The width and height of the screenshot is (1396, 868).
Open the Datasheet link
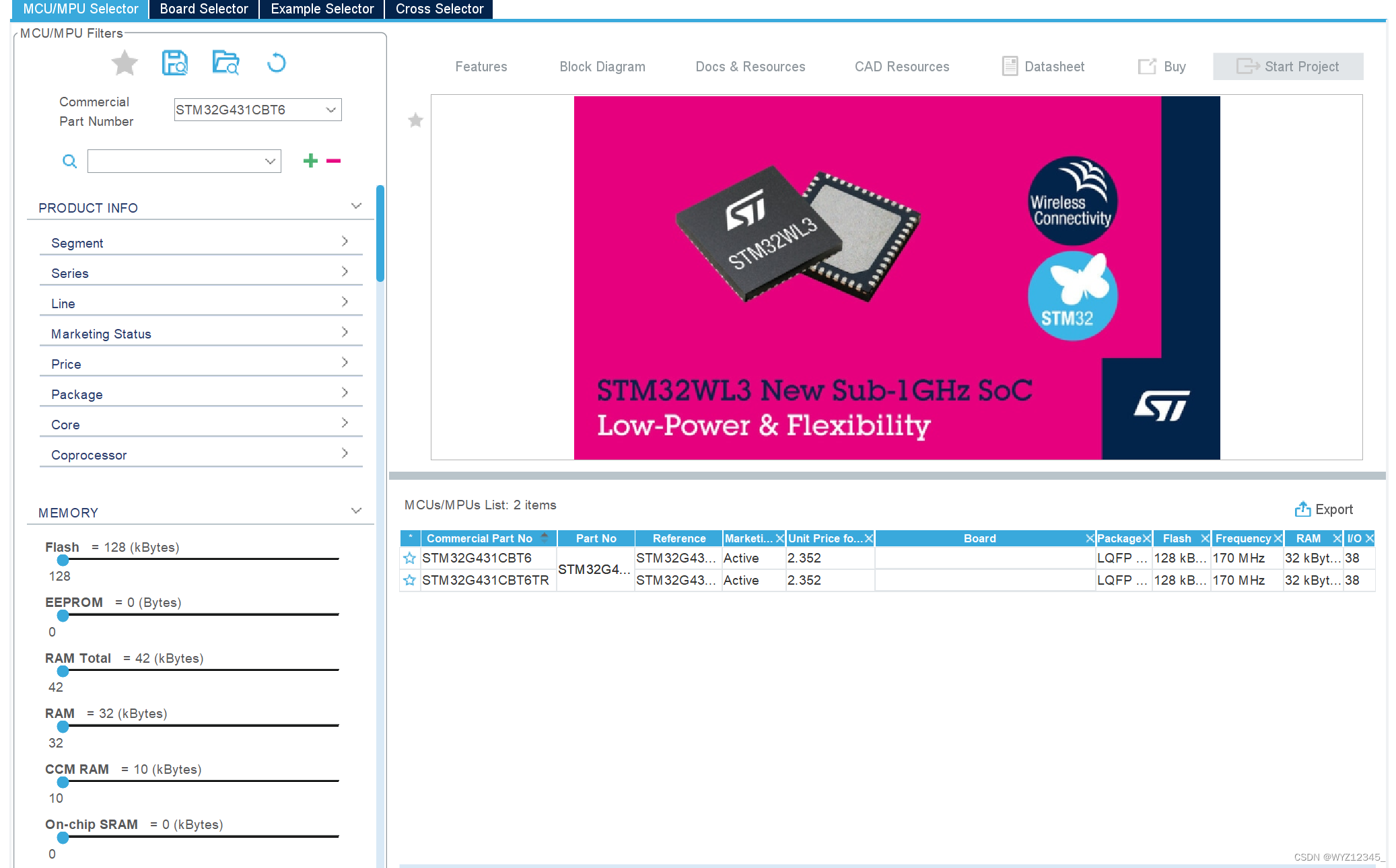1043,67
